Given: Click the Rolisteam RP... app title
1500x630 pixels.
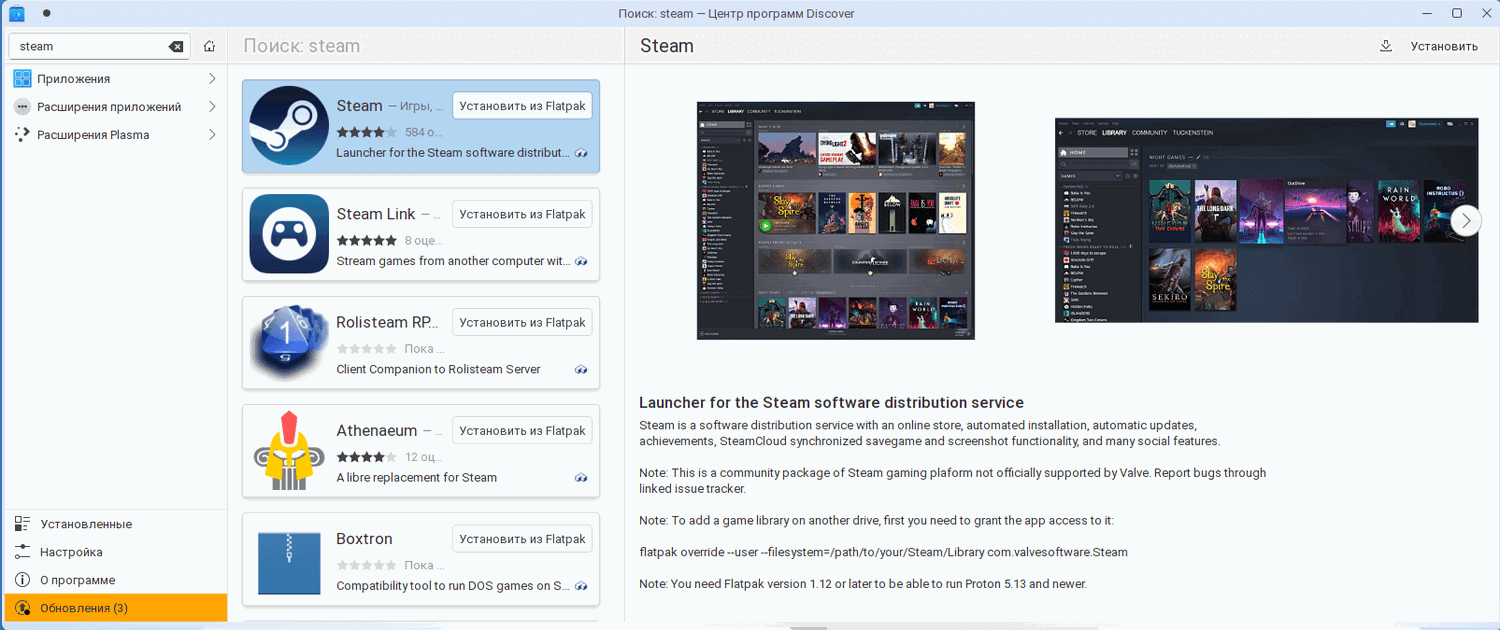Looking at the screenshot, I should pyautogui.click(x=386, y=322).
